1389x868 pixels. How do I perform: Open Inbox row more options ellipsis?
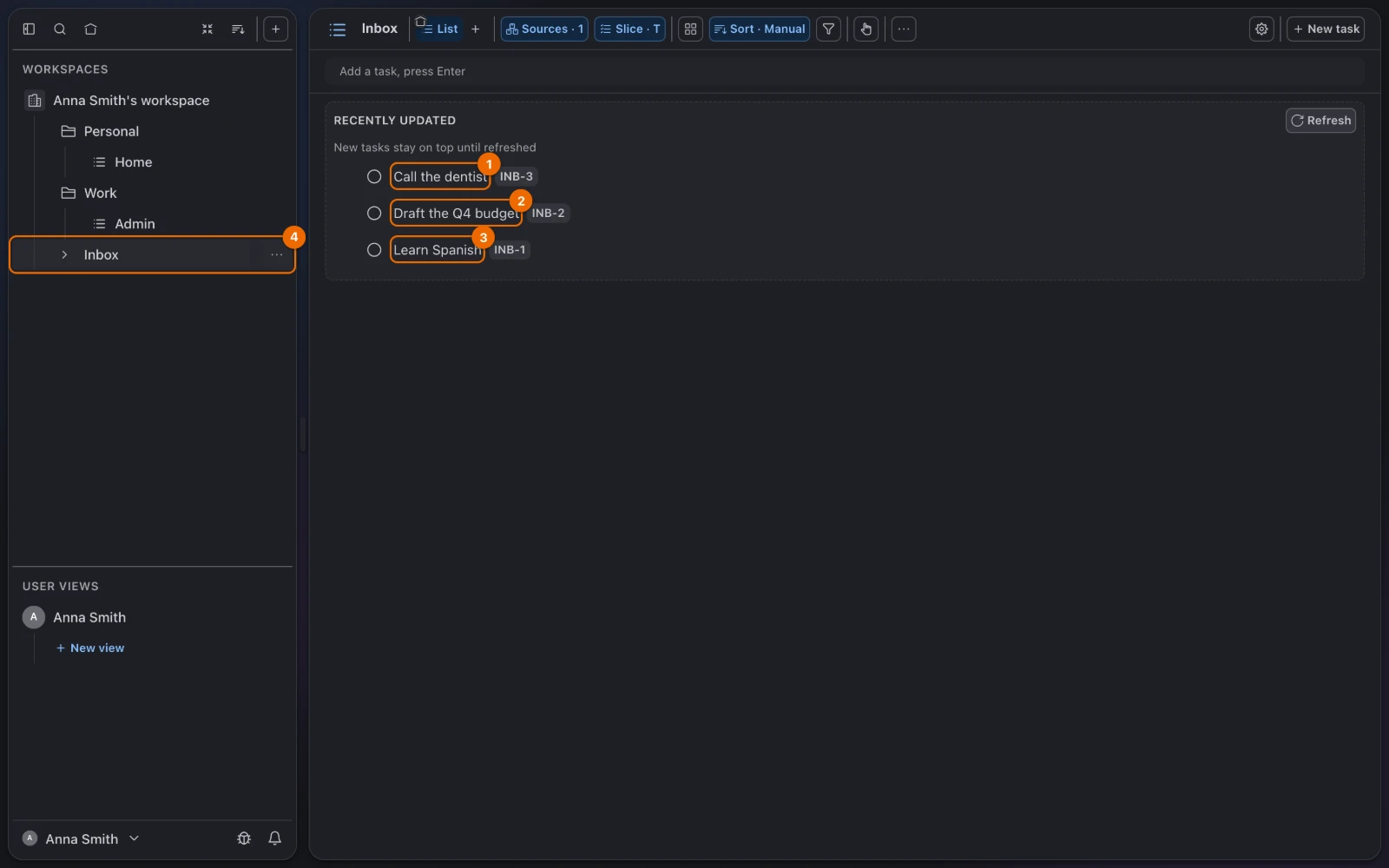(x=276, y=254)
